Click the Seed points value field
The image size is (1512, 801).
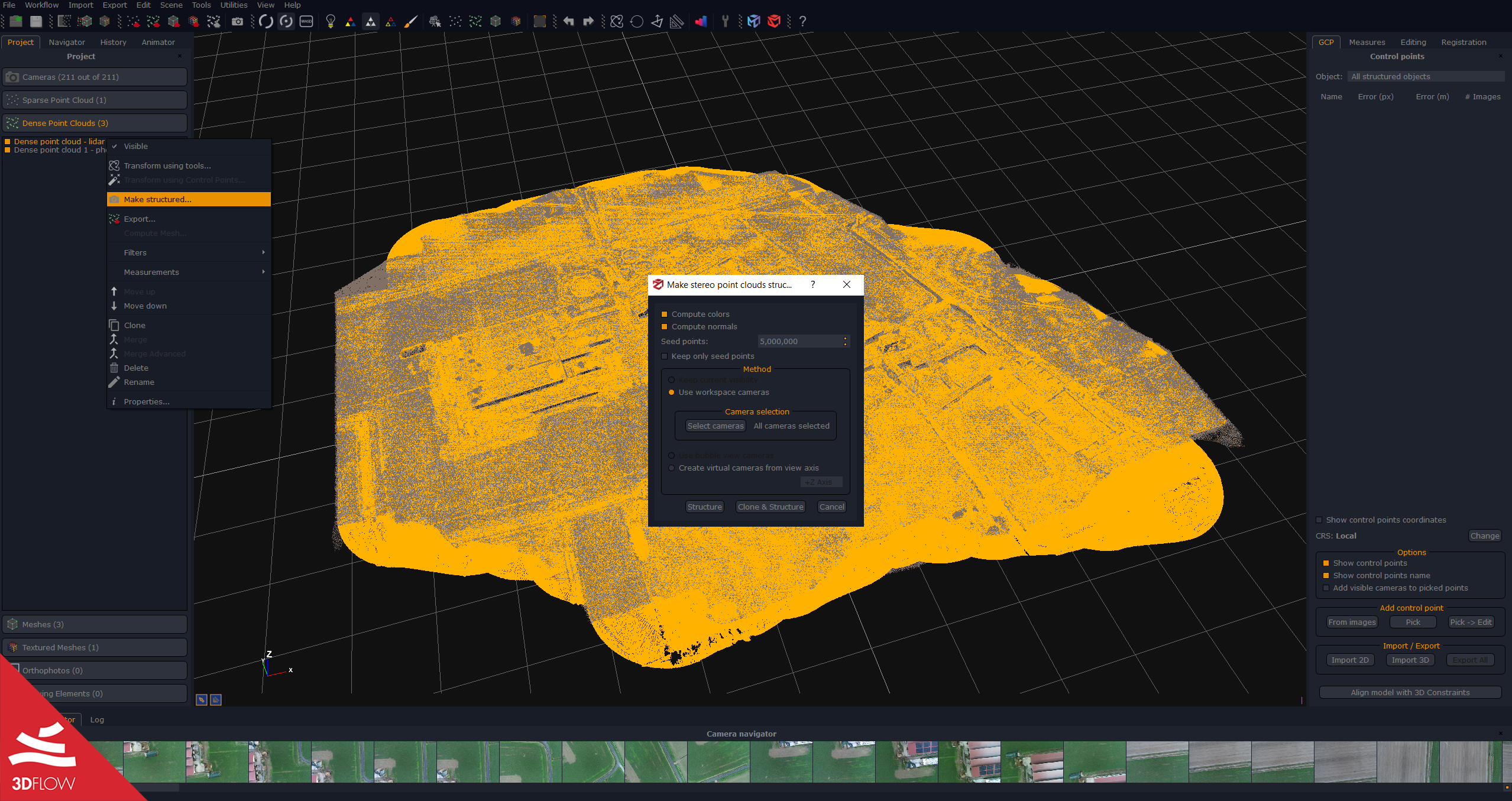(x=799, y=341)
